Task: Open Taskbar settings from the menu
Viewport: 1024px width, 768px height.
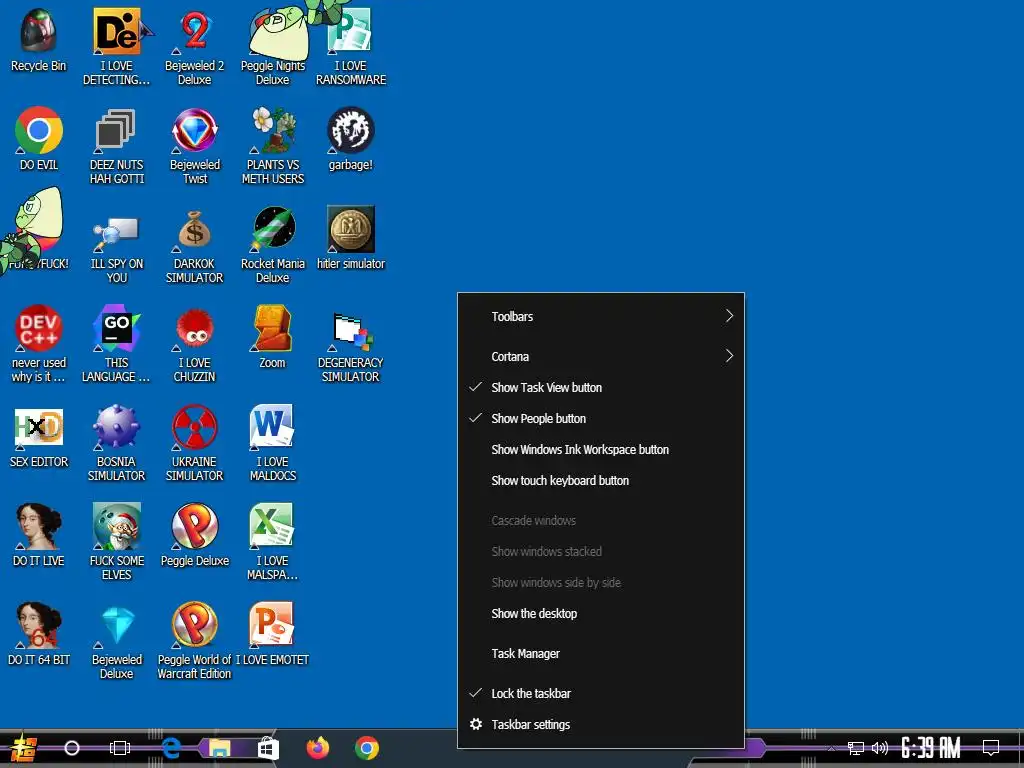Action: point(601,725)
